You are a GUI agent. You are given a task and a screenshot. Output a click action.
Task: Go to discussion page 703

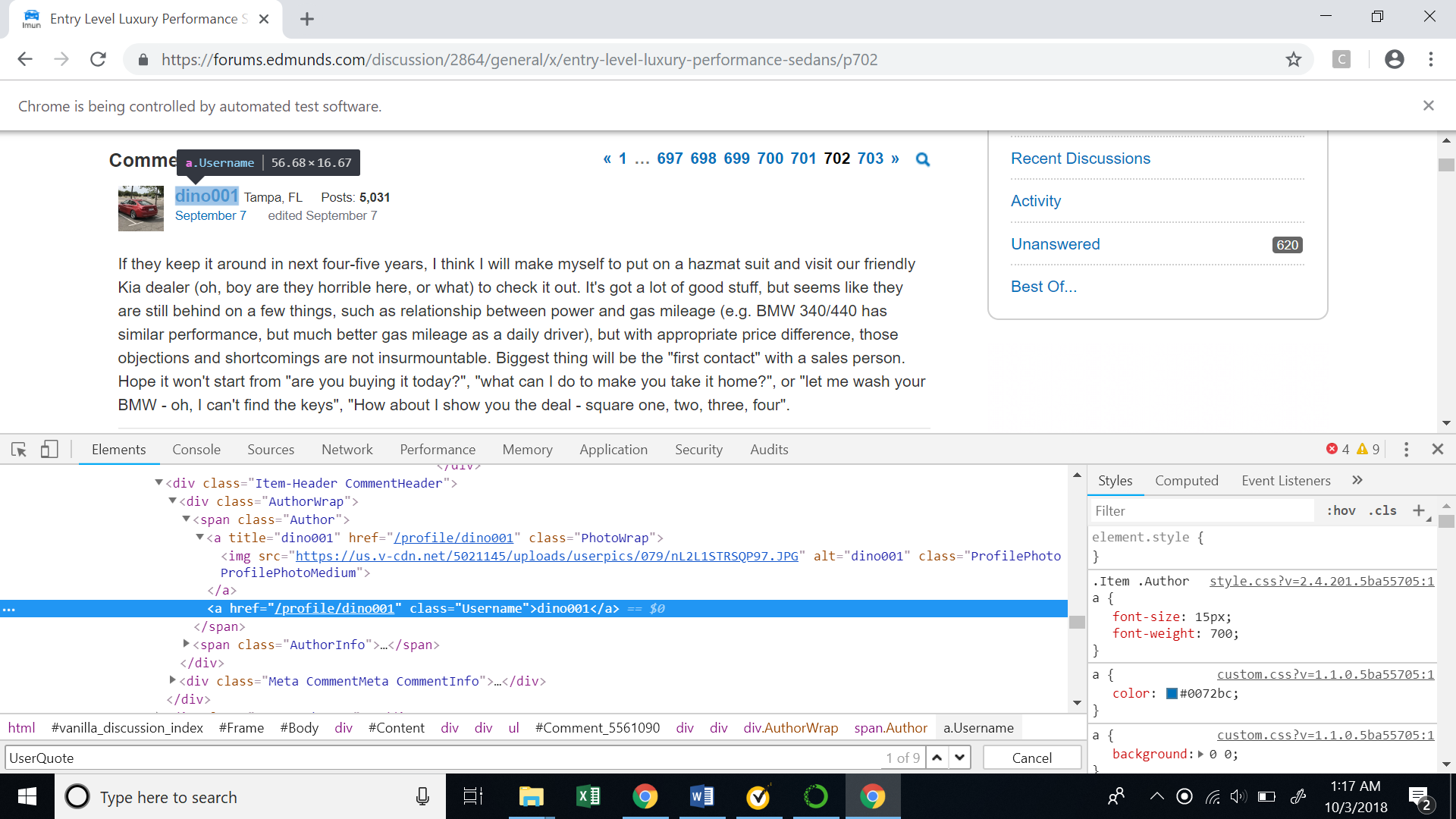871,158
